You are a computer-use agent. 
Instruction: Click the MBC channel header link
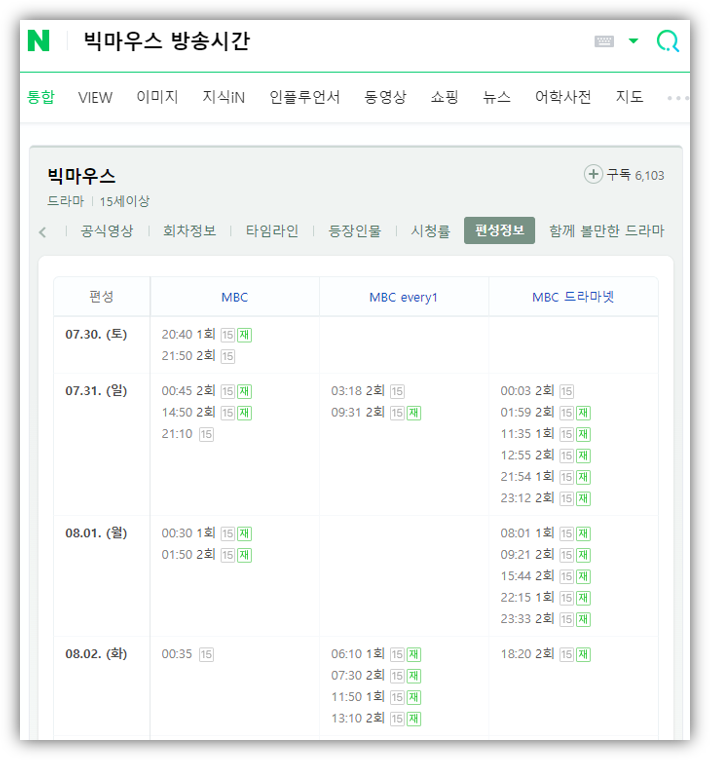235,297
